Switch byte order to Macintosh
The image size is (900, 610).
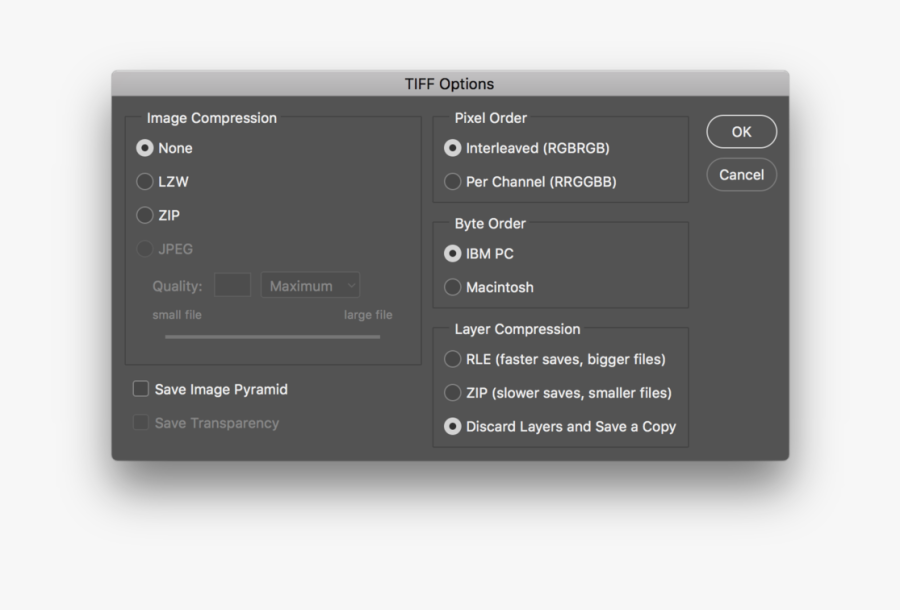coord(453,287)
